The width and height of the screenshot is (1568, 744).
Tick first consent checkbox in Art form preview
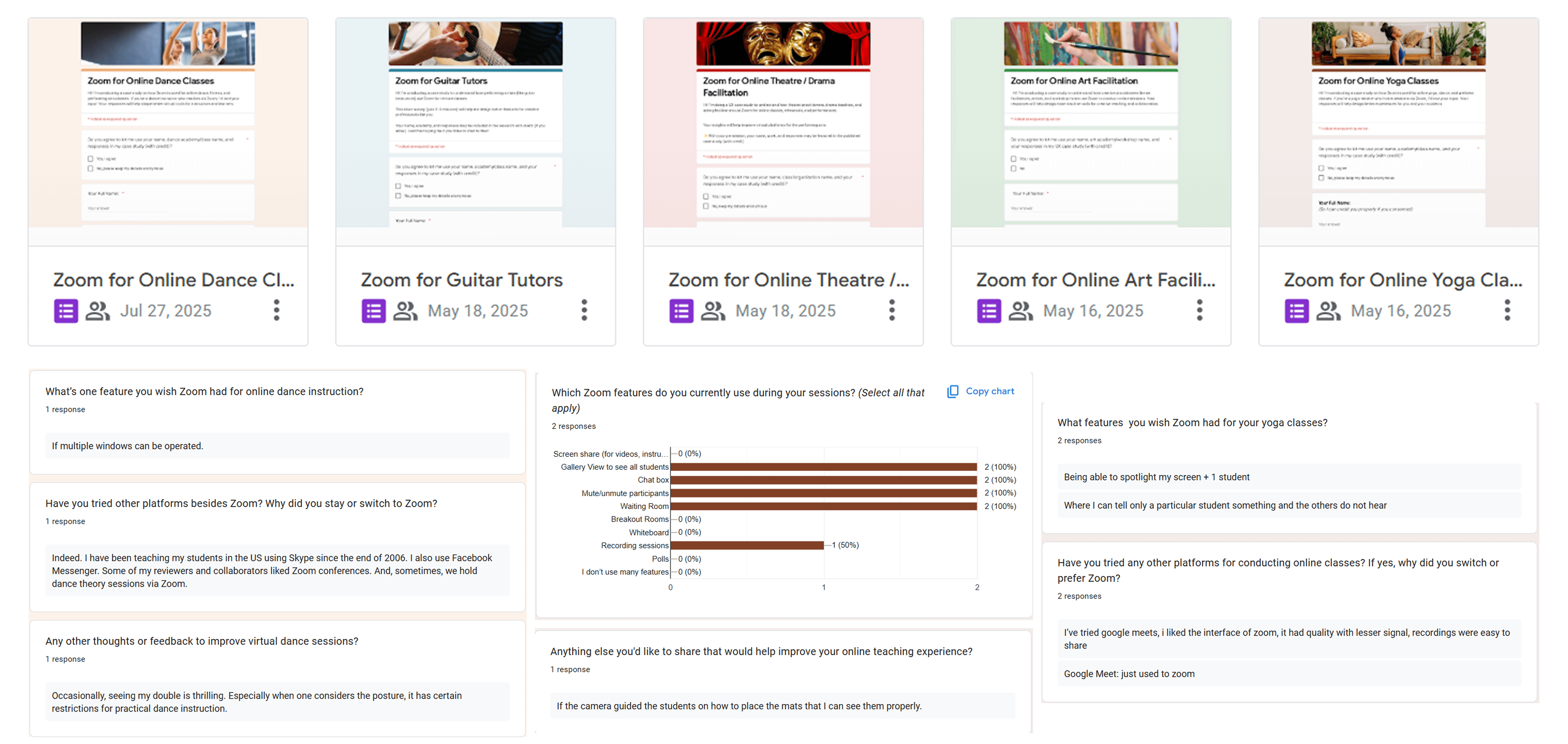pos(1013,159)
